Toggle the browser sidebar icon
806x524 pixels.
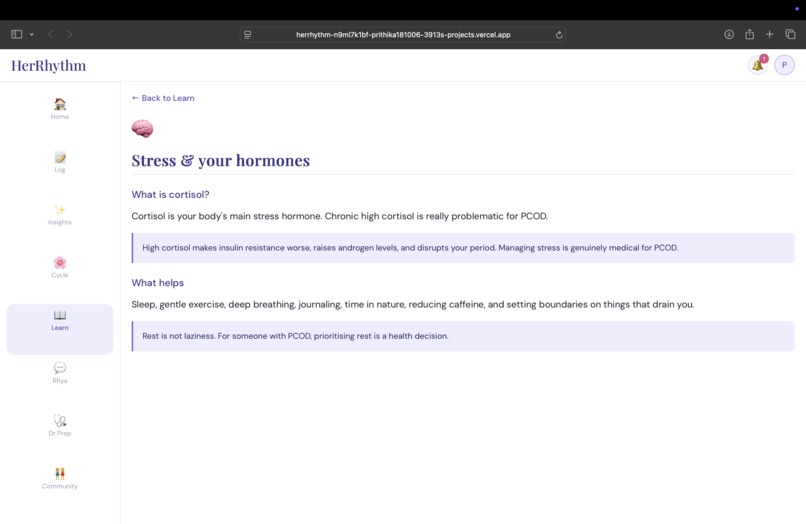coord(16,34)
